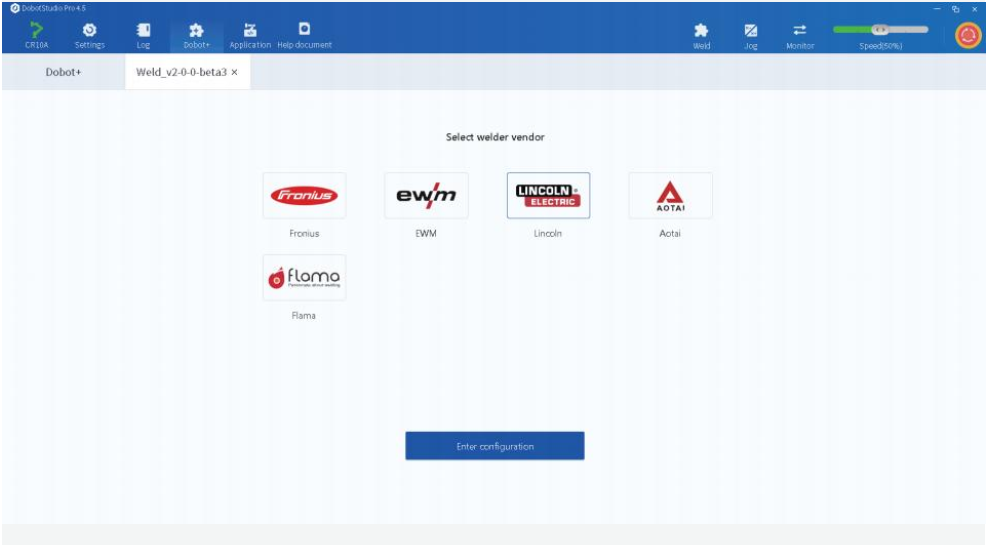986x546 pixels.
Task: Click the 'Fronius' label text
Action: (x=304, y=233)
